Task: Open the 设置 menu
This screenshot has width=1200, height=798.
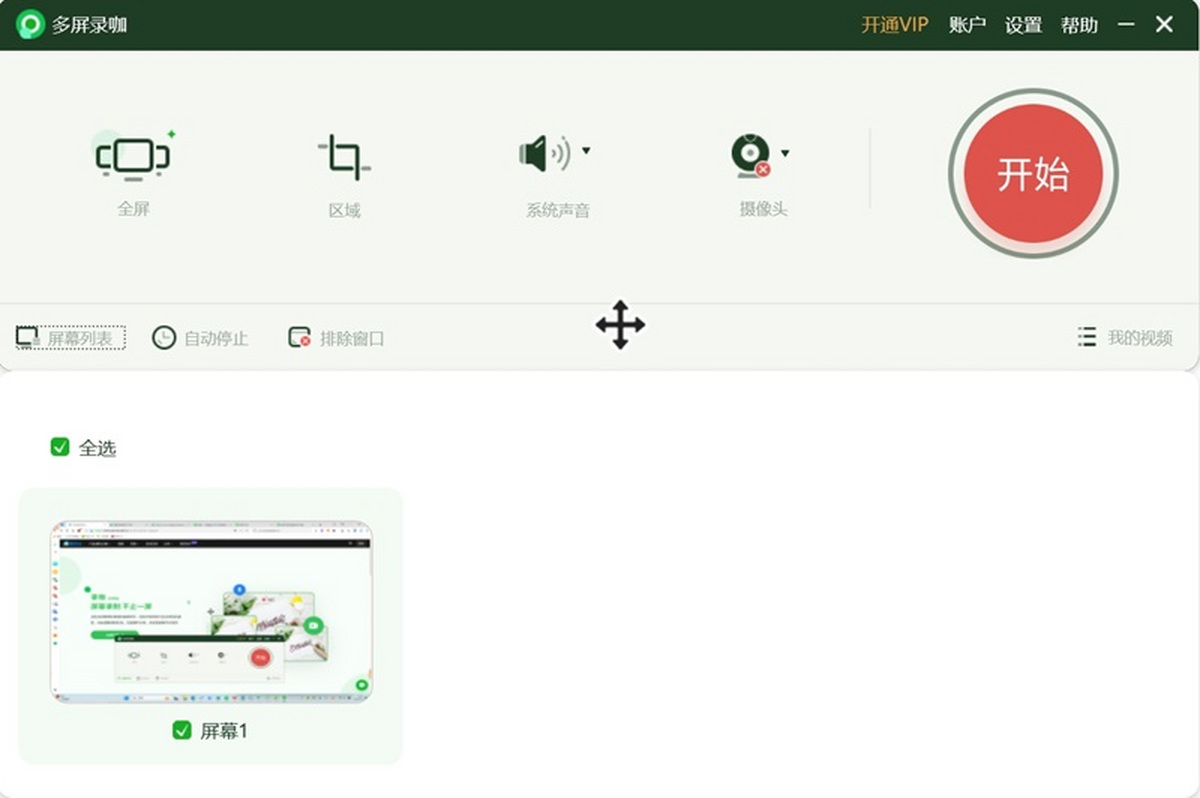Action: [1023, 25]
